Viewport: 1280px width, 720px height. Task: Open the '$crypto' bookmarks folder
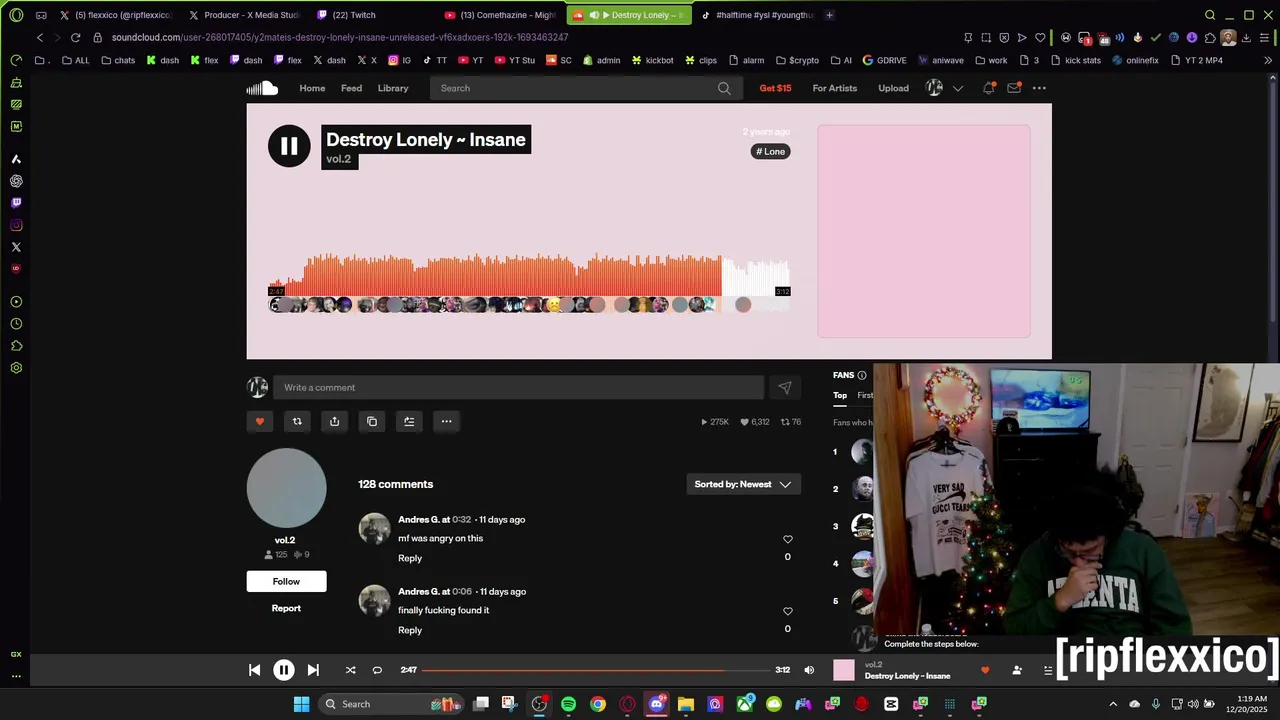pyautogui.click(x=797, y=60)
